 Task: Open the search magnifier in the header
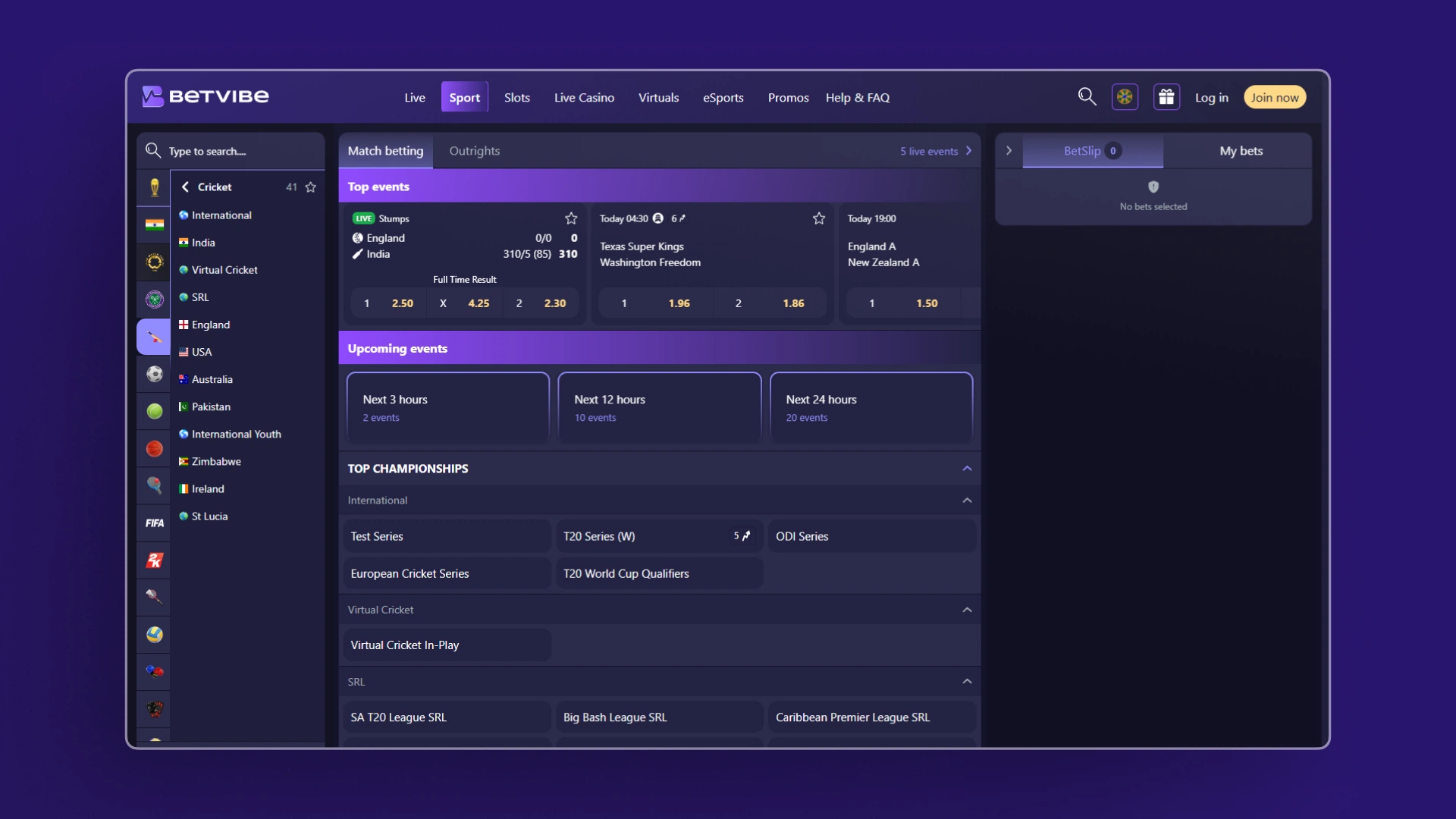1087,97
